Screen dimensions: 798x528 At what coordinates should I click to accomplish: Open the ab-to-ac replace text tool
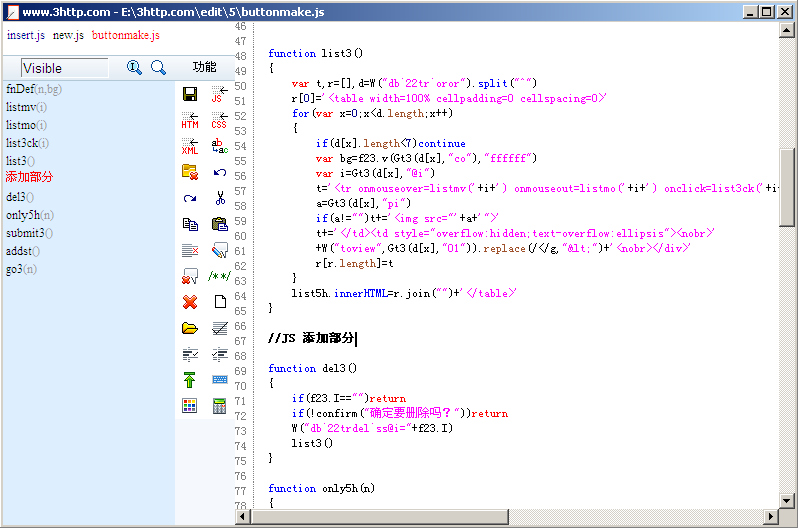219,146
